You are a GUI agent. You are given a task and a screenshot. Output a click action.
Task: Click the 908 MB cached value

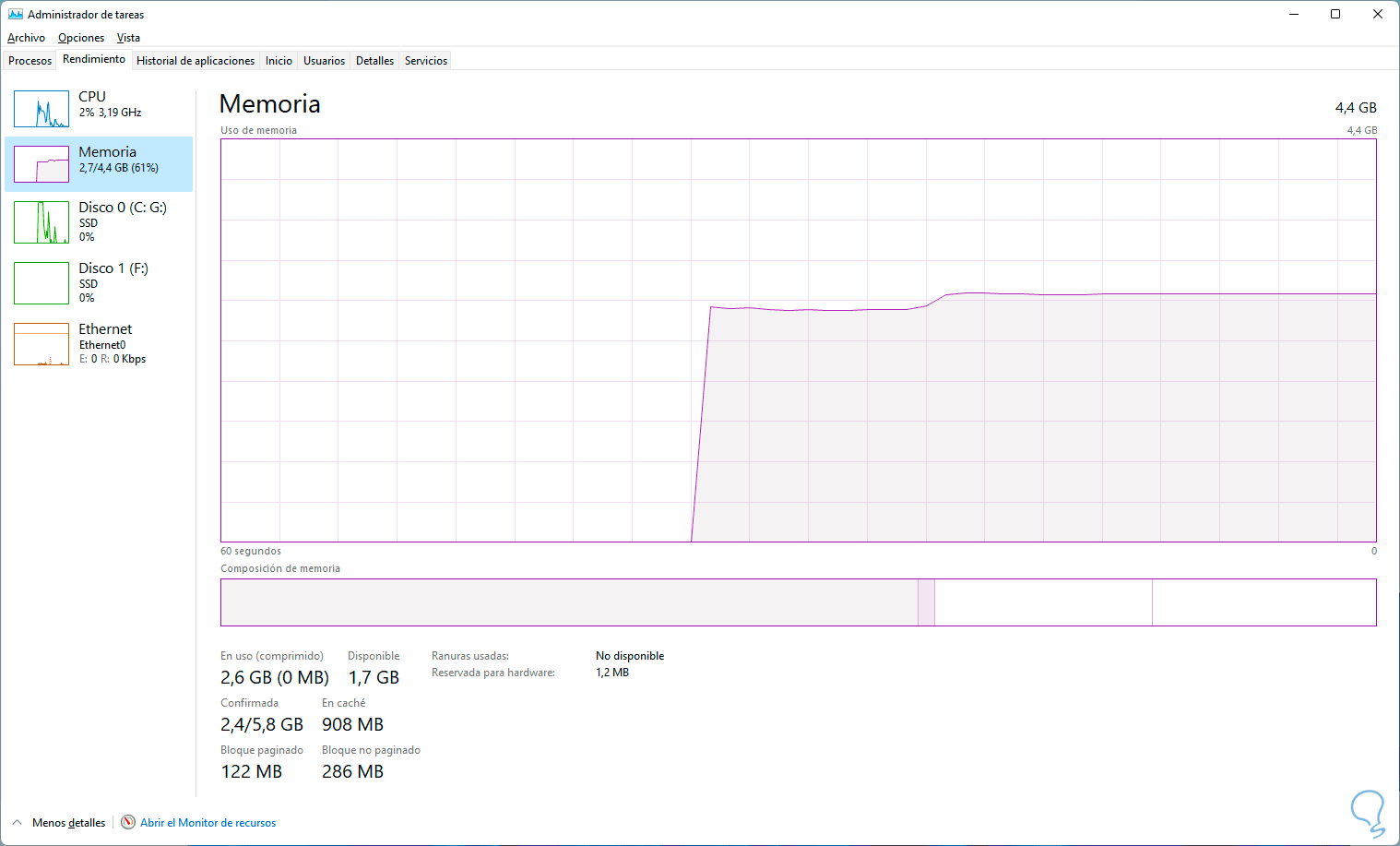[352, 725]
